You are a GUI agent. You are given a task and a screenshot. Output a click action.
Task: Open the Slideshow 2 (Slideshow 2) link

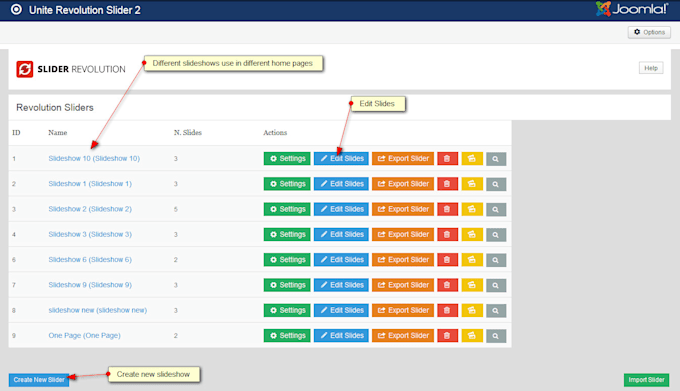90,209
